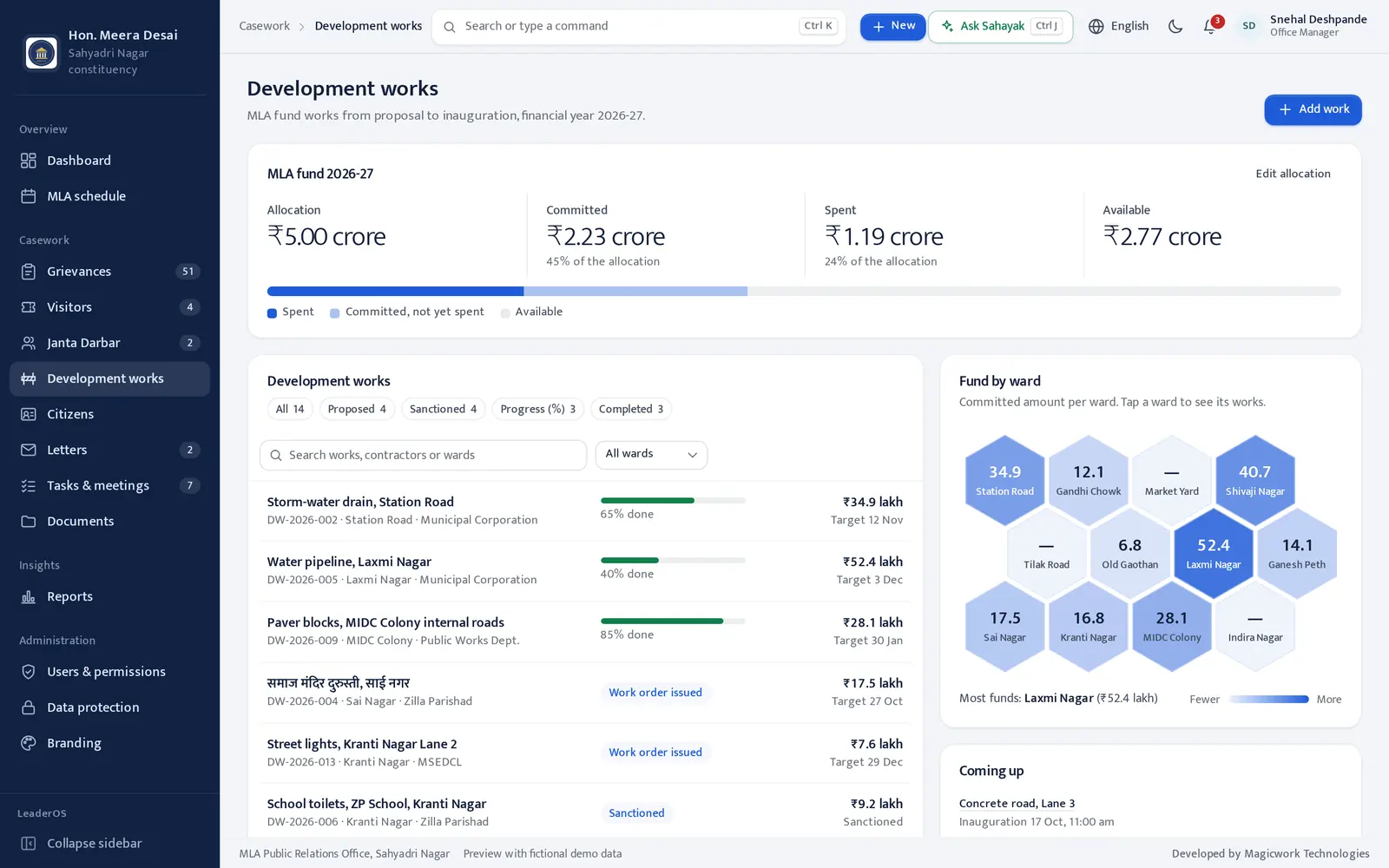1389x868 pixels.
Task: Select Shivaji Nagar ward hexagon
Action: click(1254, 480)
